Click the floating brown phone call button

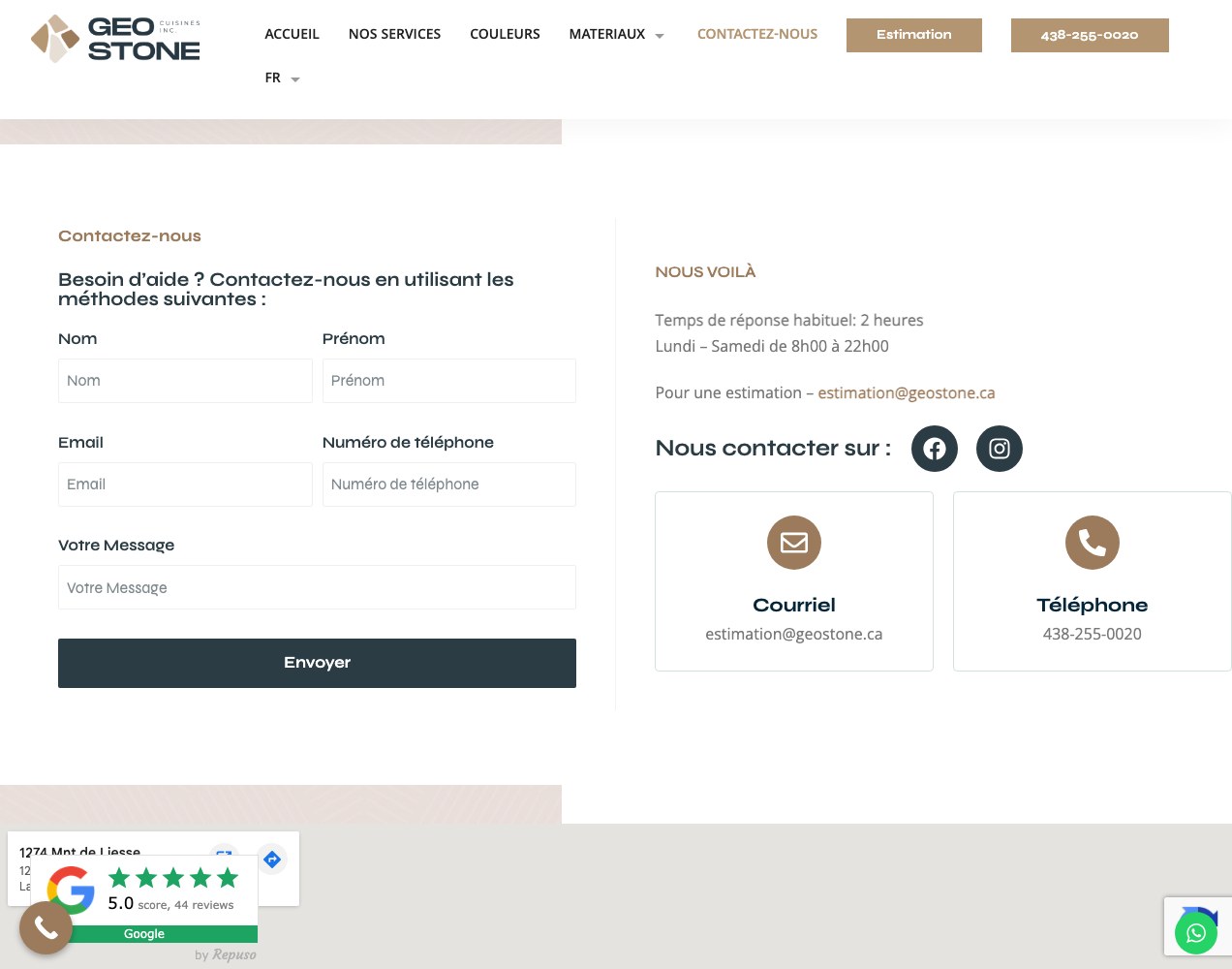pyautogui.click(x=46, y=927)
